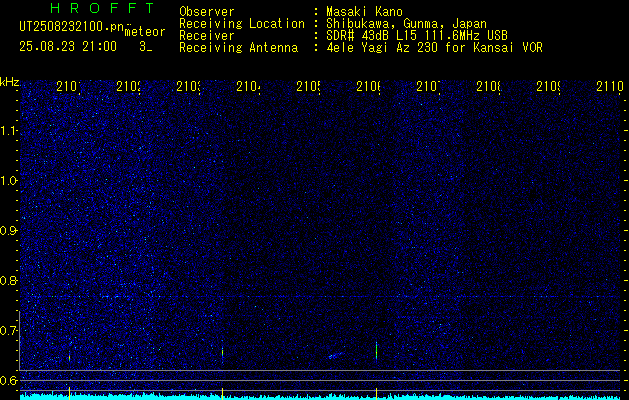Click the 2105 time axis label
The image size is (629, 400).
(308, 86)
